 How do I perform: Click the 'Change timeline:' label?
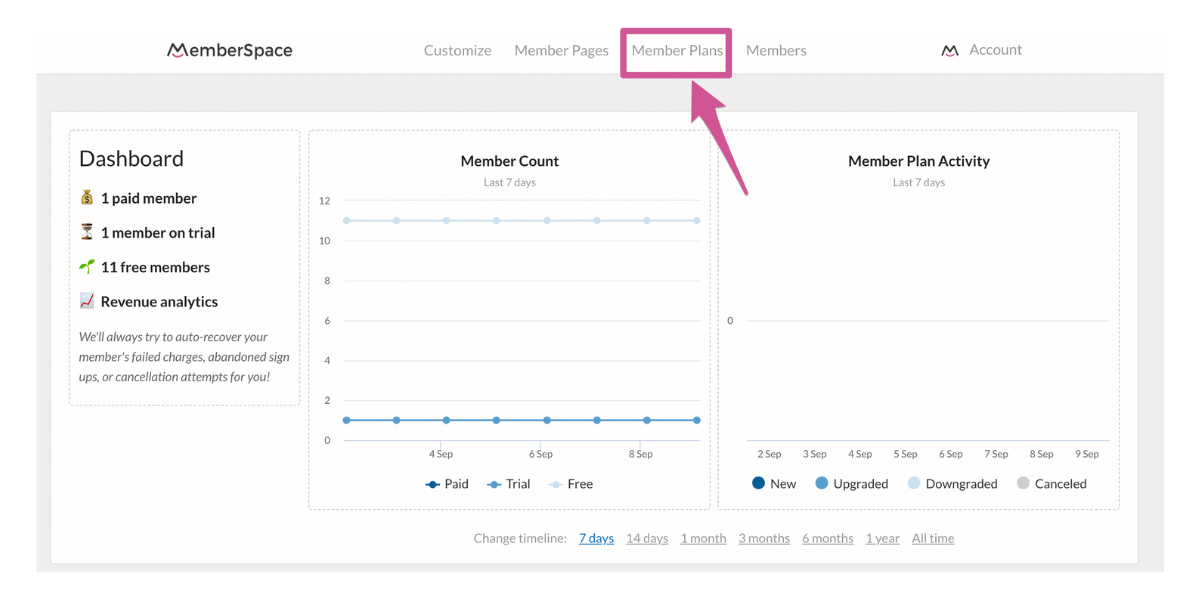(520, 538)
